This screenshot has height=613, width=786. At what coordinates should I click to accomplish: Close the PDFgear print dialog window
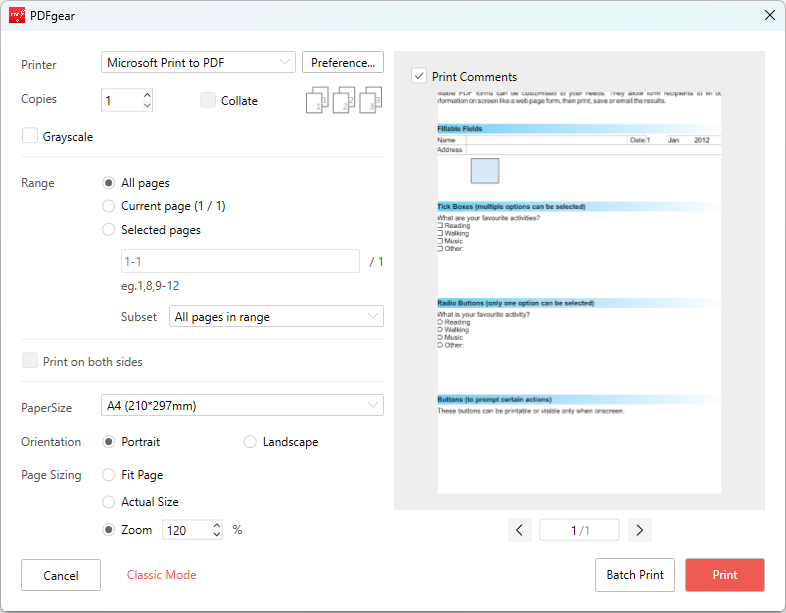click(769, 15)
